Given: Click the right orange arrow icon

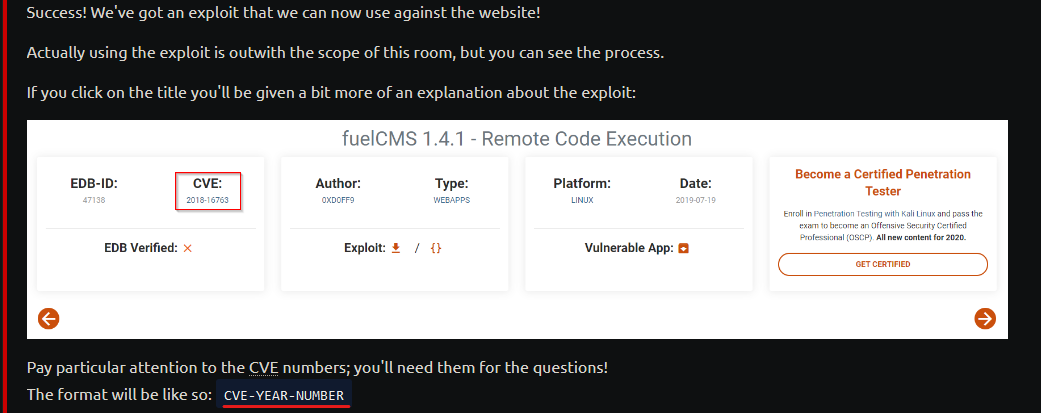Looking at the screenshot, I should coord(985,319).
